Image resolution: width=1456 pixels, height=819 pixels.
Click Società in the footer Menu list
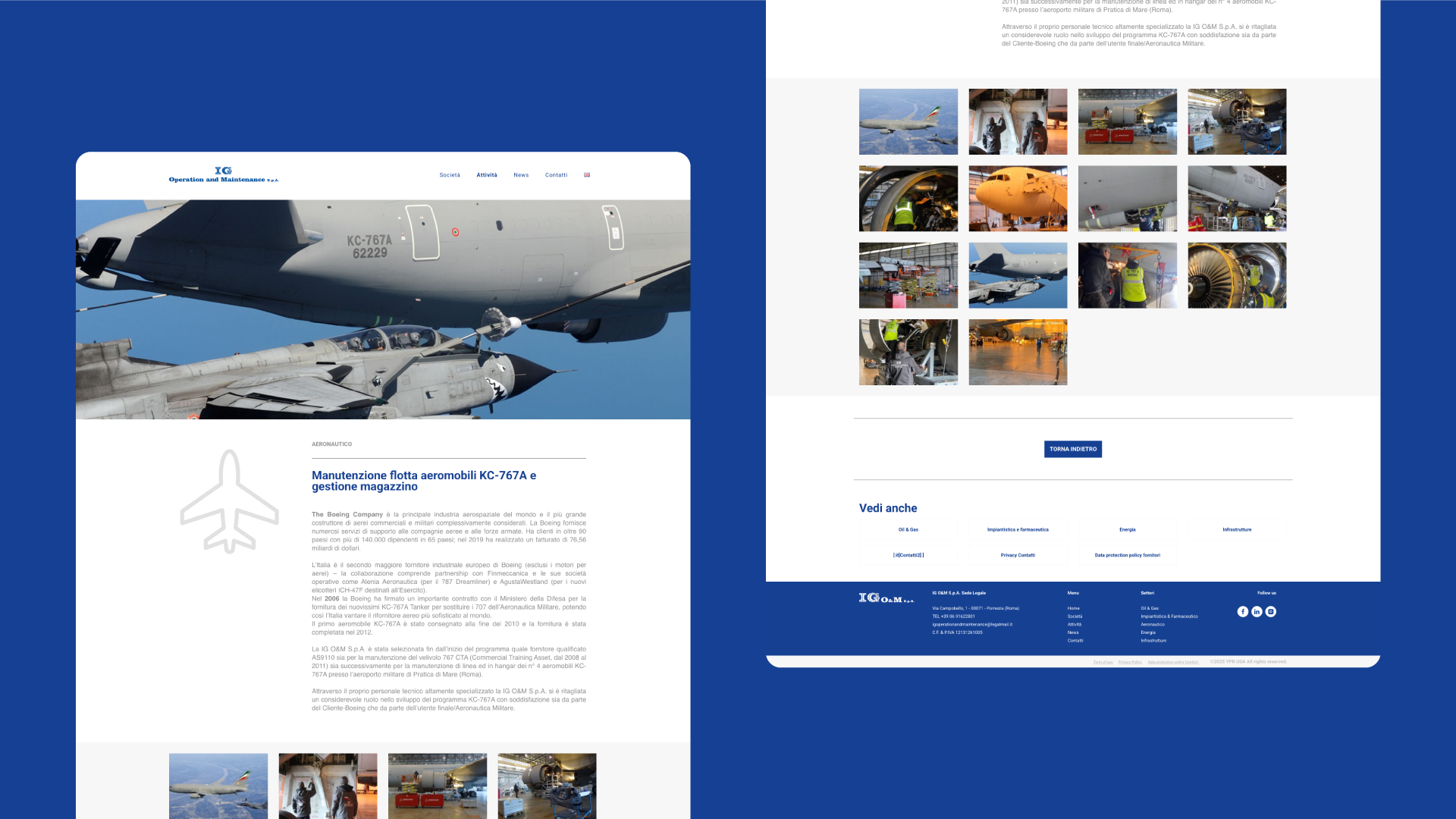click(x=1075, y=617)
